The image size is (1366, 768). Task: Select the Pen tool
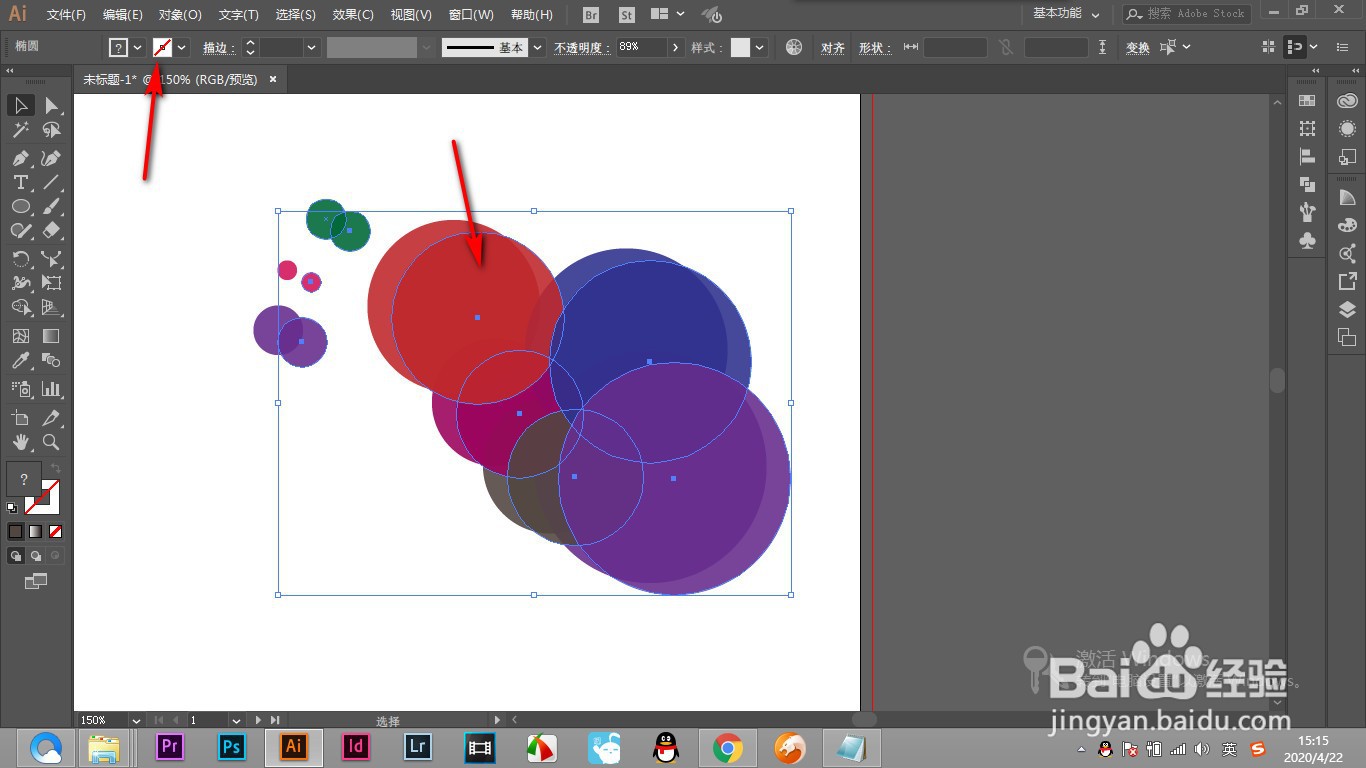20,158
